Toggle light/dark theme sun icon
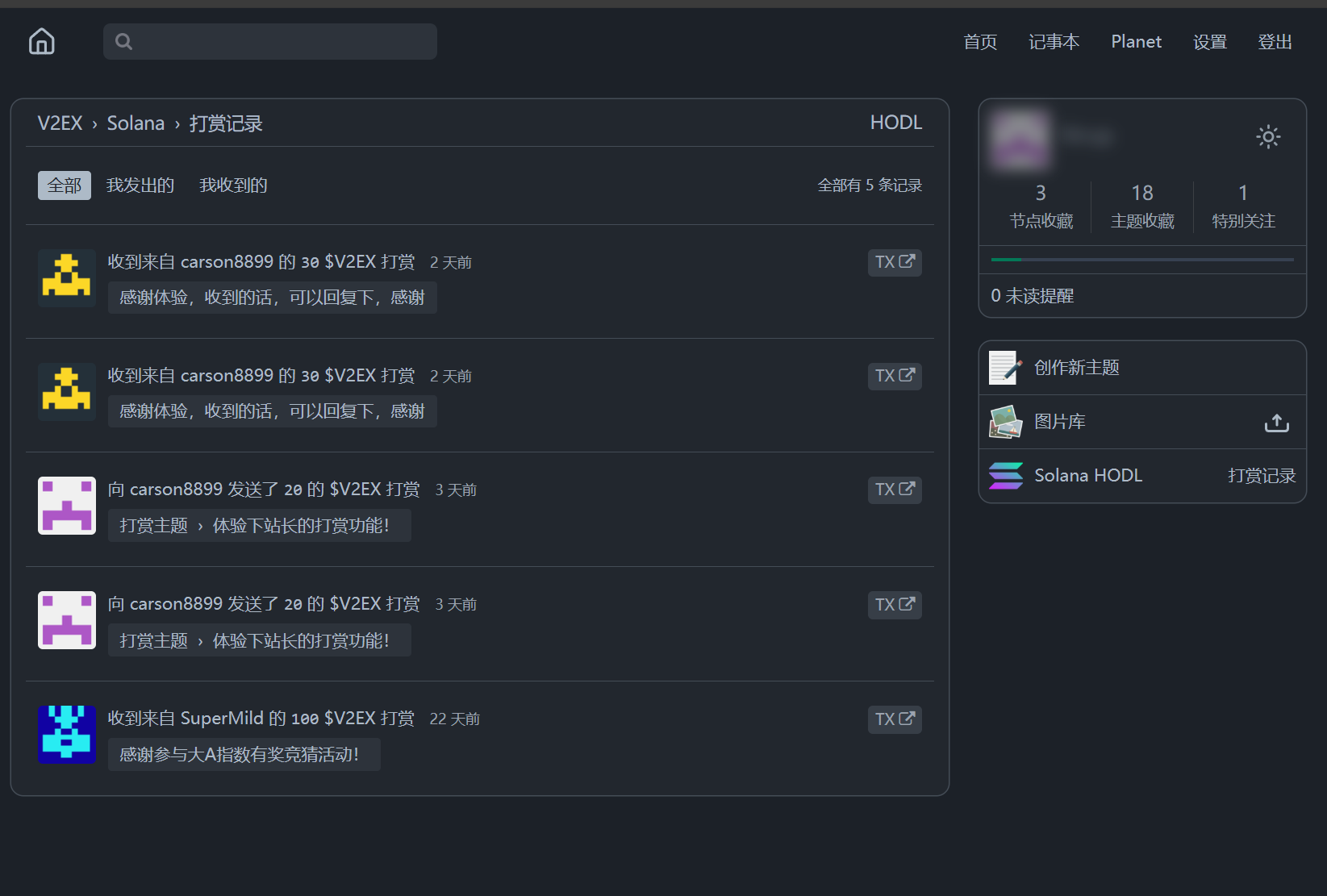This screenshot has width=1327, height=896. click(x=1268, y=137)
